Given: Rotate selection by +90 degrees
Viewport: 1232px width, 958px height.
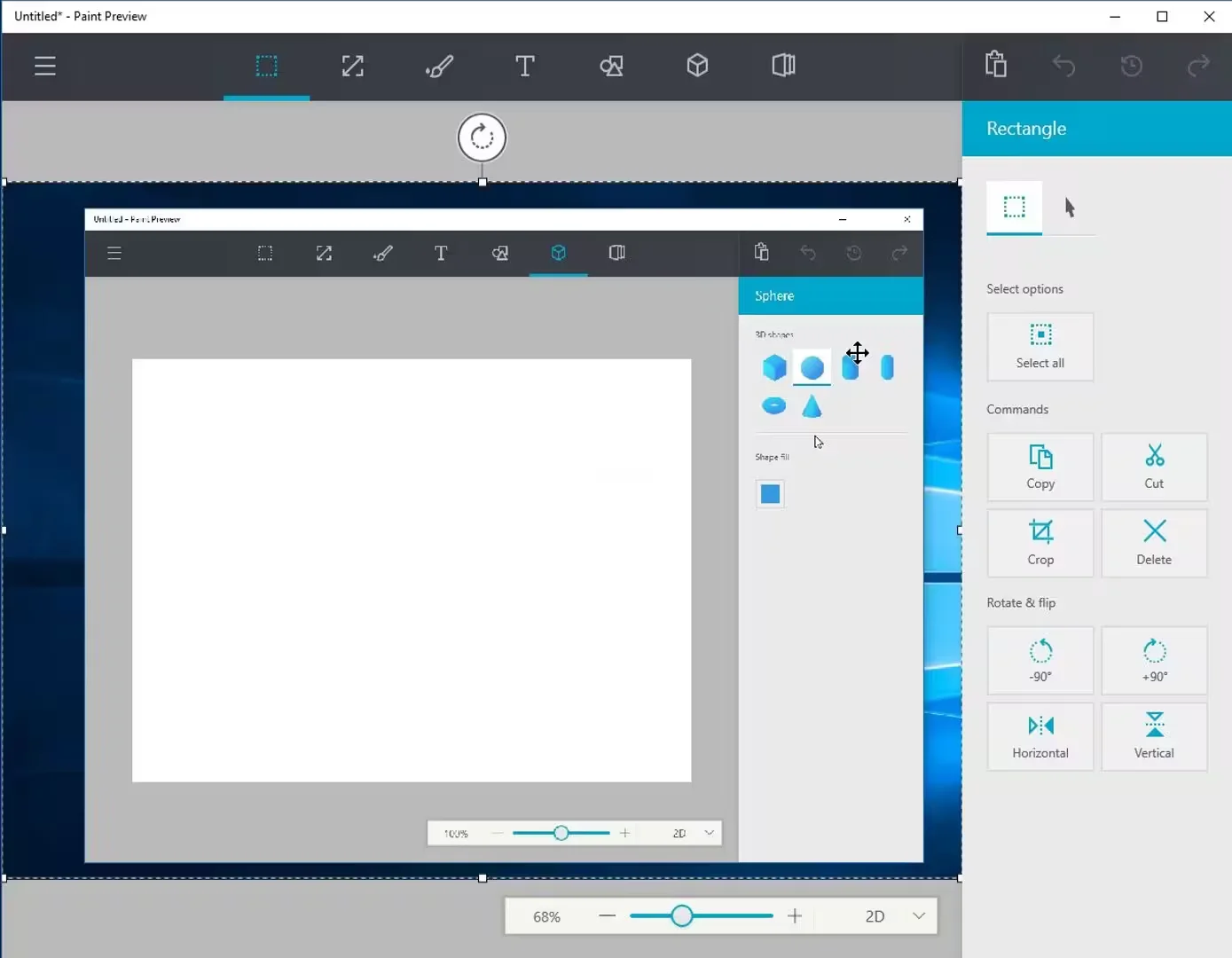Looking at the screenshot, I should pos(1154,660).
